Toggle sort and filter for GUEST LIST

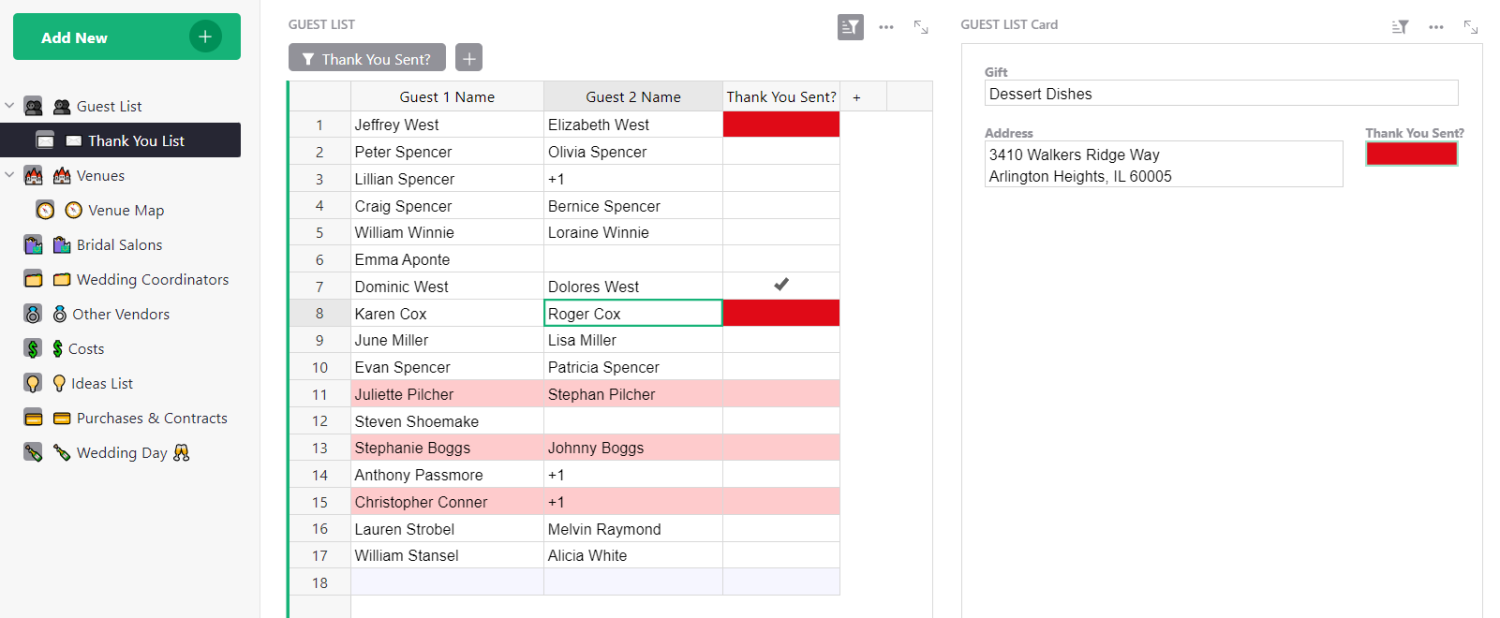pos(850,27)
